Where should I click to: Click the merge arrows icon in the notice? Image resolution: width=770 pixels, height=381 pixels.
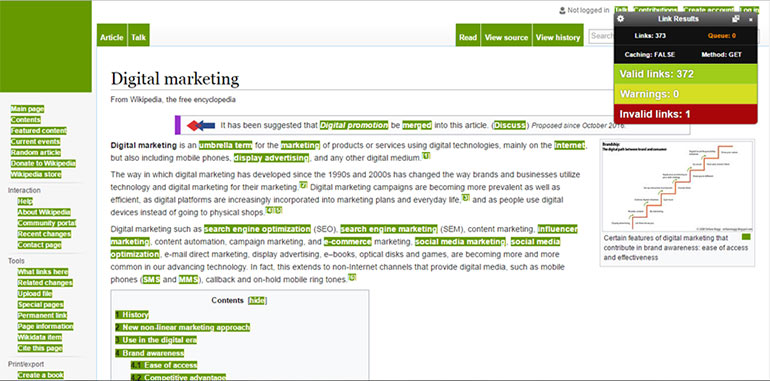[x=201, y=125]
